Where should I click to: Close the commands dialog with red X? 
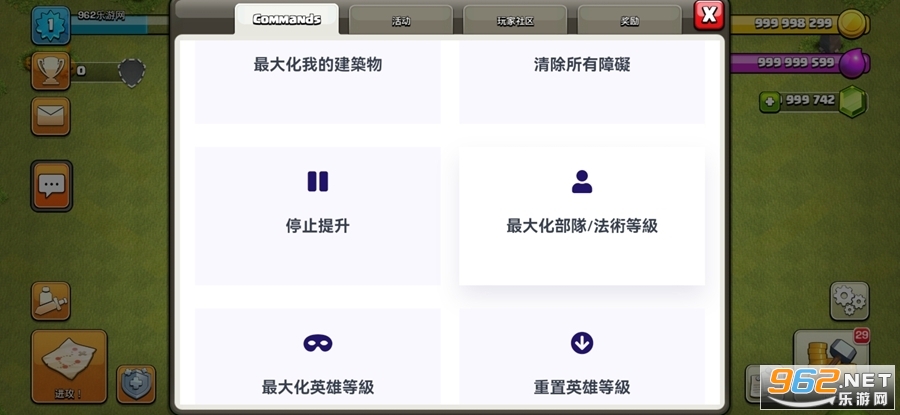click(x=709, y=15)
